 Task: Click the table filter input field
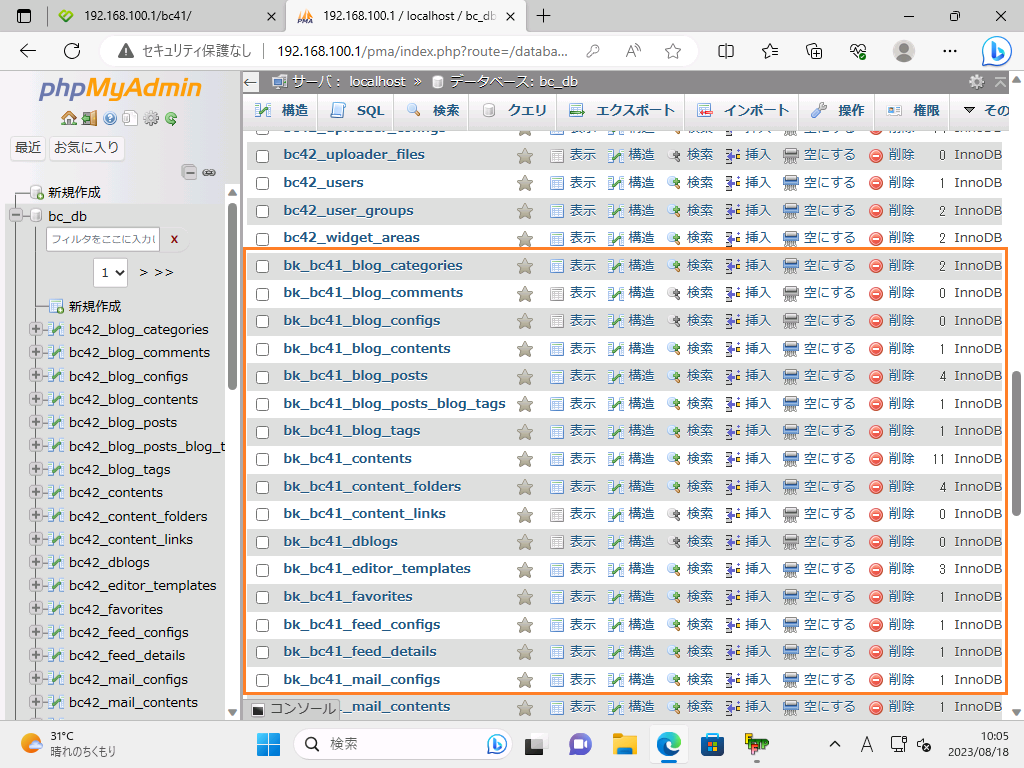[101, 239]
